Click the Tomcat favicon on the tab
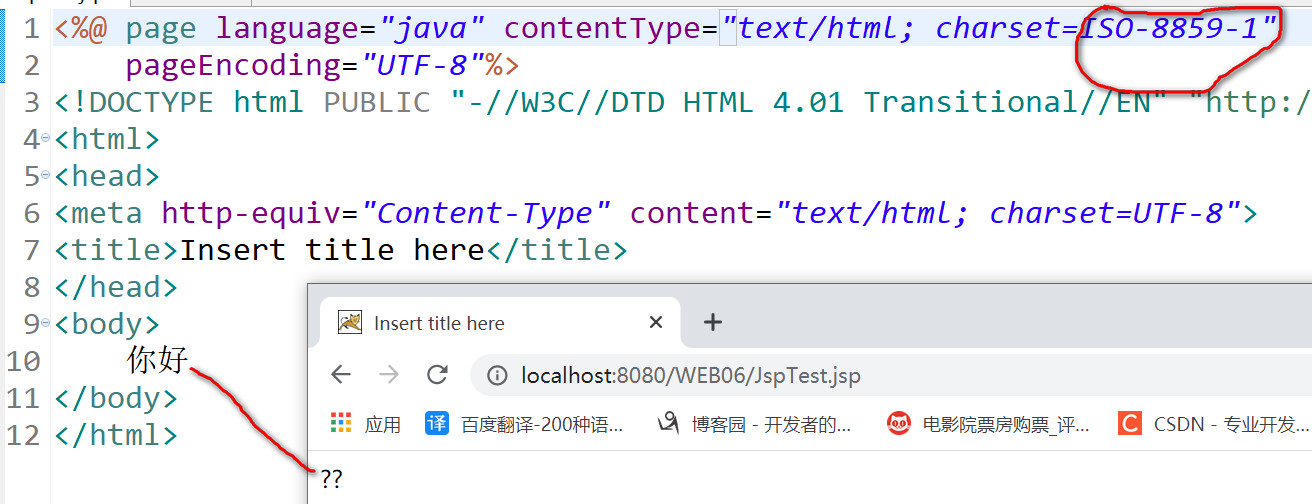1312x504 pixels. coord(350,322)
